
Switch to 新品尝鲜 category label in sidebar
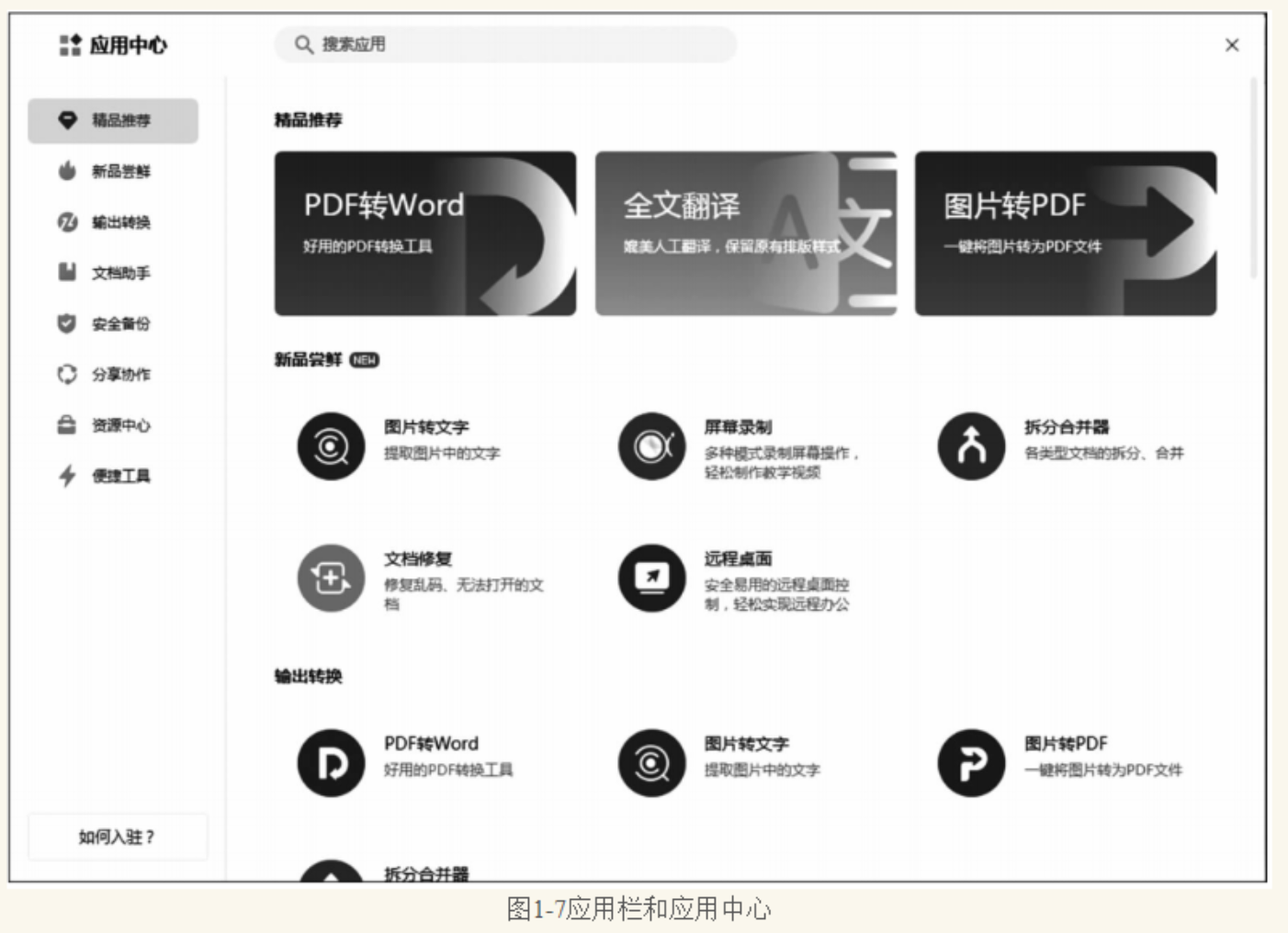click(x=120, y=171)
